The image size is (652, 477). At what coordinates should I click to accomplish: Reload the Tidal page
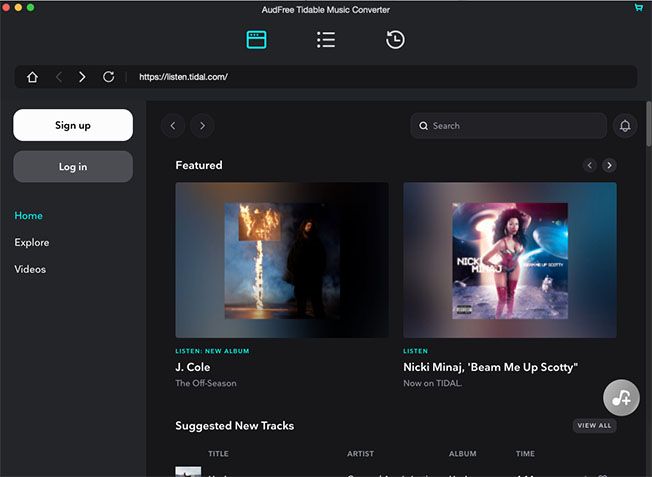[x=109, y=77]
